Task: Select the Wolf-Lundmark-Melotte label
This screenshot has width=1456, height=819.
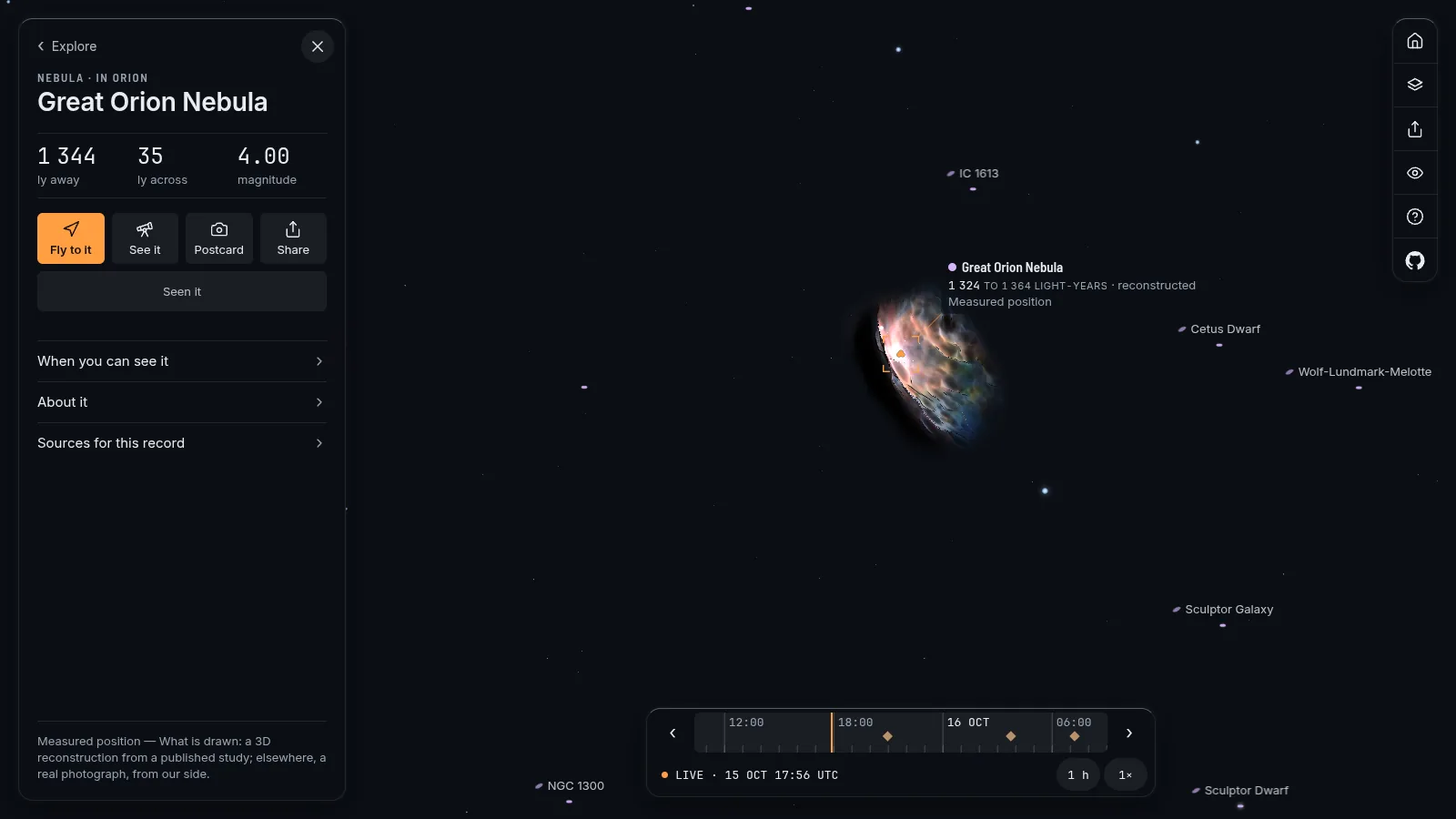Action: [1359, 372]
